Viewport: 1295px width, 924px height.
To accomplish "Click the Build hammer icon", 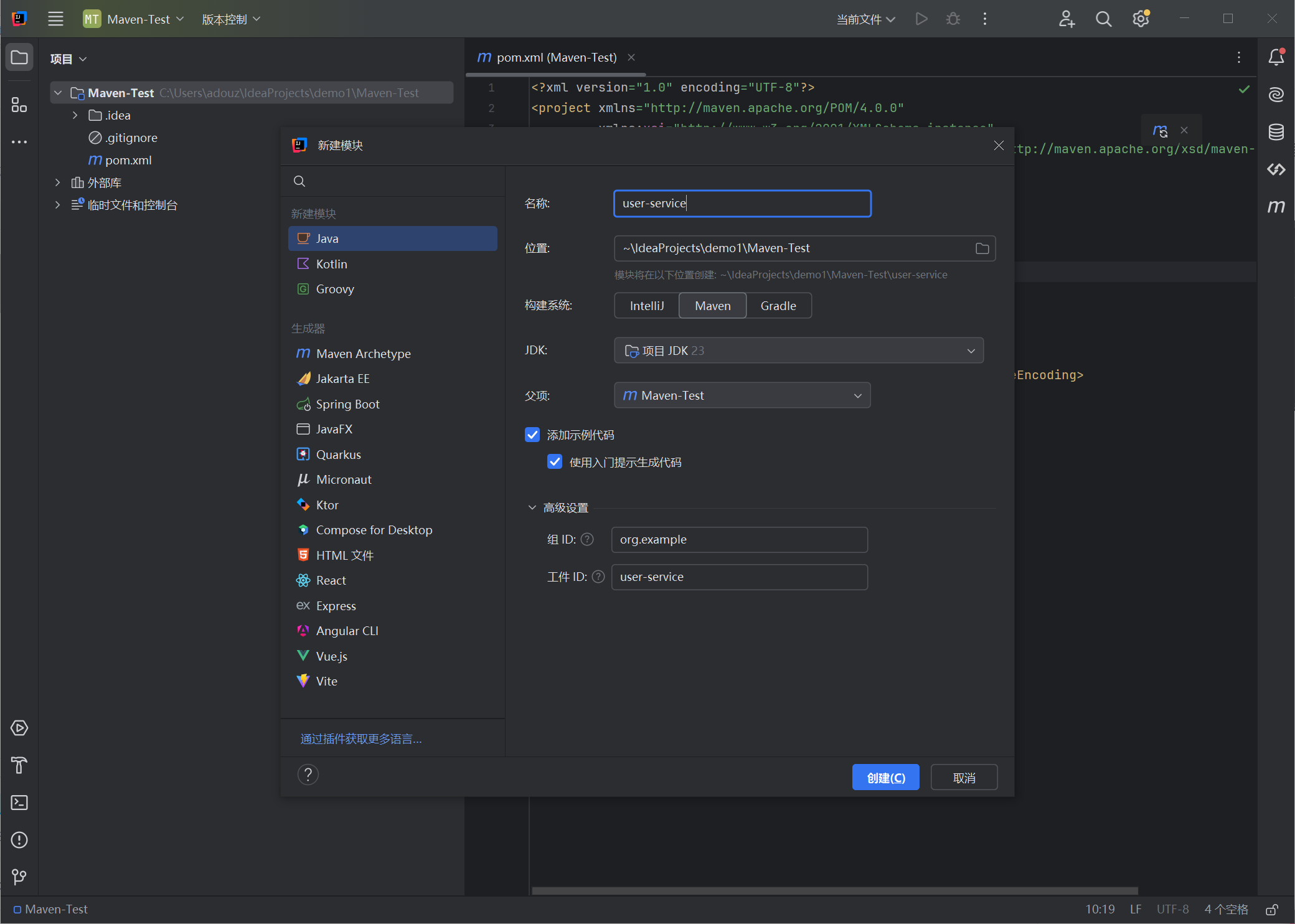I will (x=19, y=765).
